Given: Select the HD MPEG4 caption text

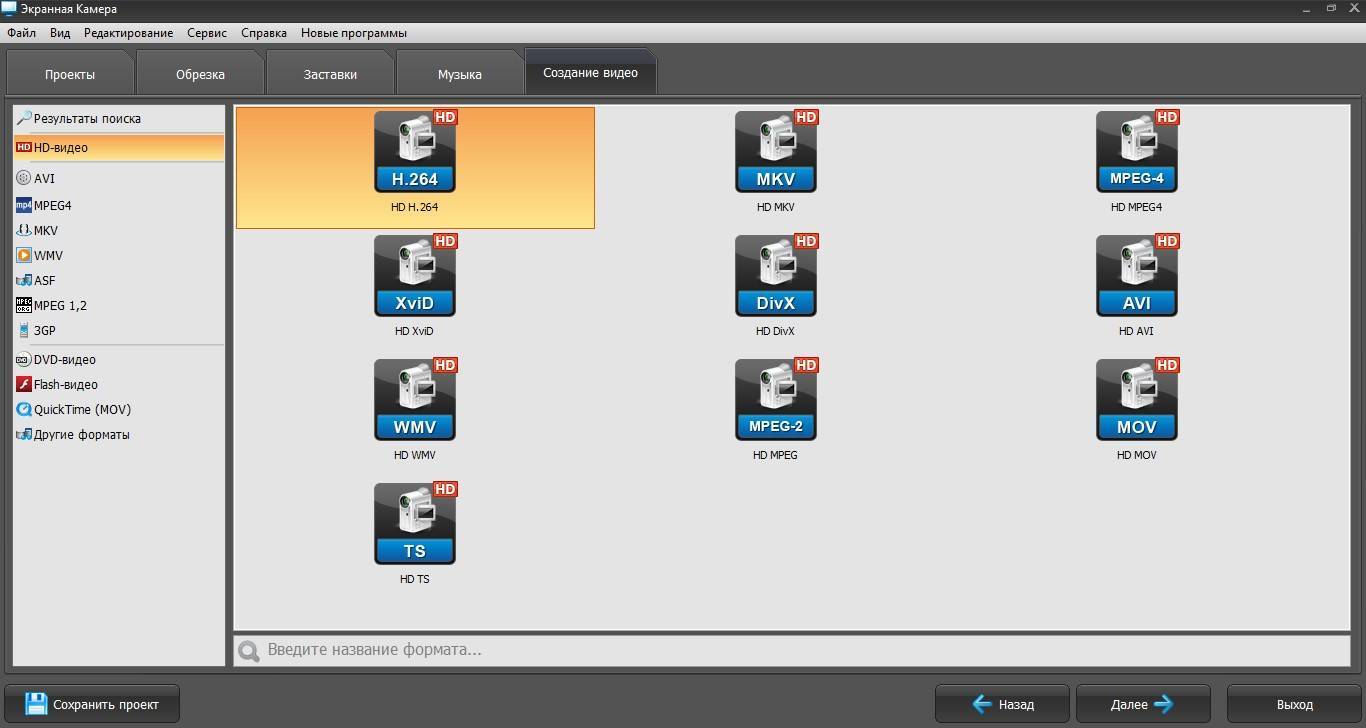Looking at the screenshot, I should [1137, 207].
